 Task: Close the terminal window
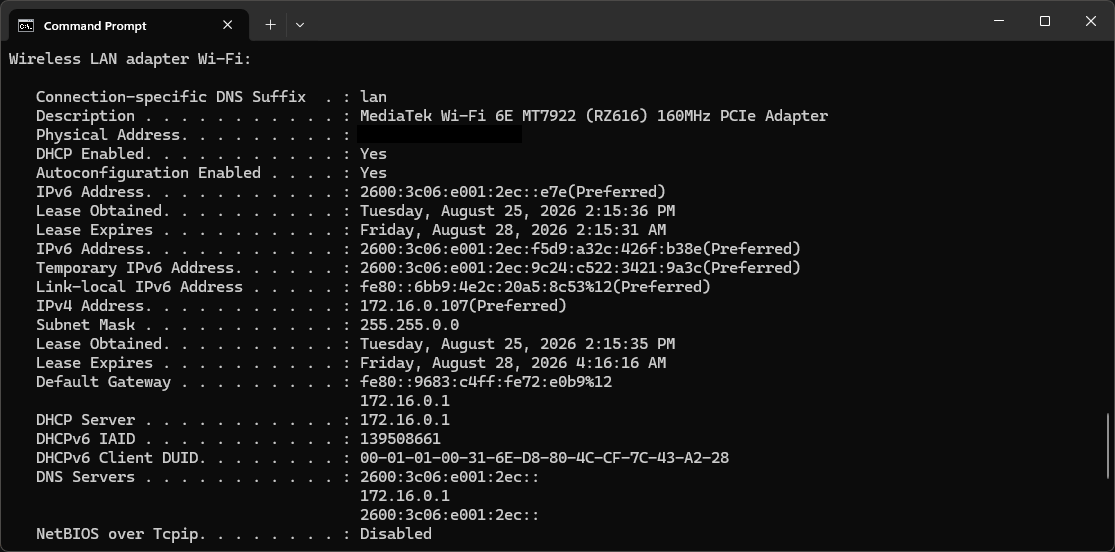(1091, 21)
